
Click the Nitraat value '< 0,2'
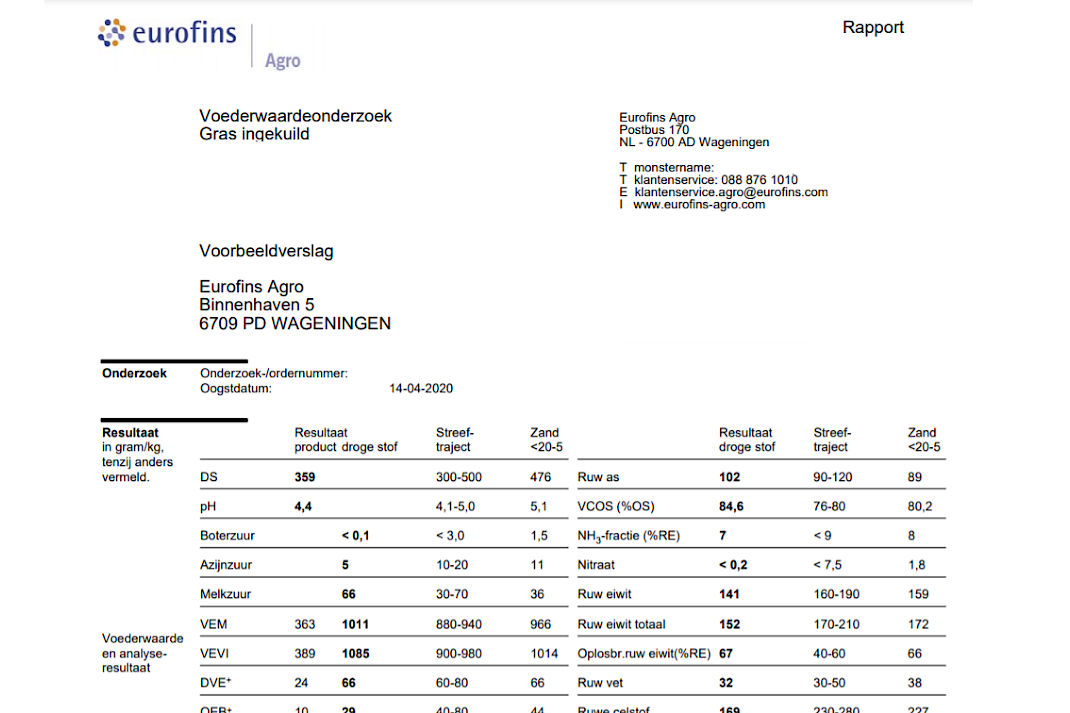[x=733, y=565]
